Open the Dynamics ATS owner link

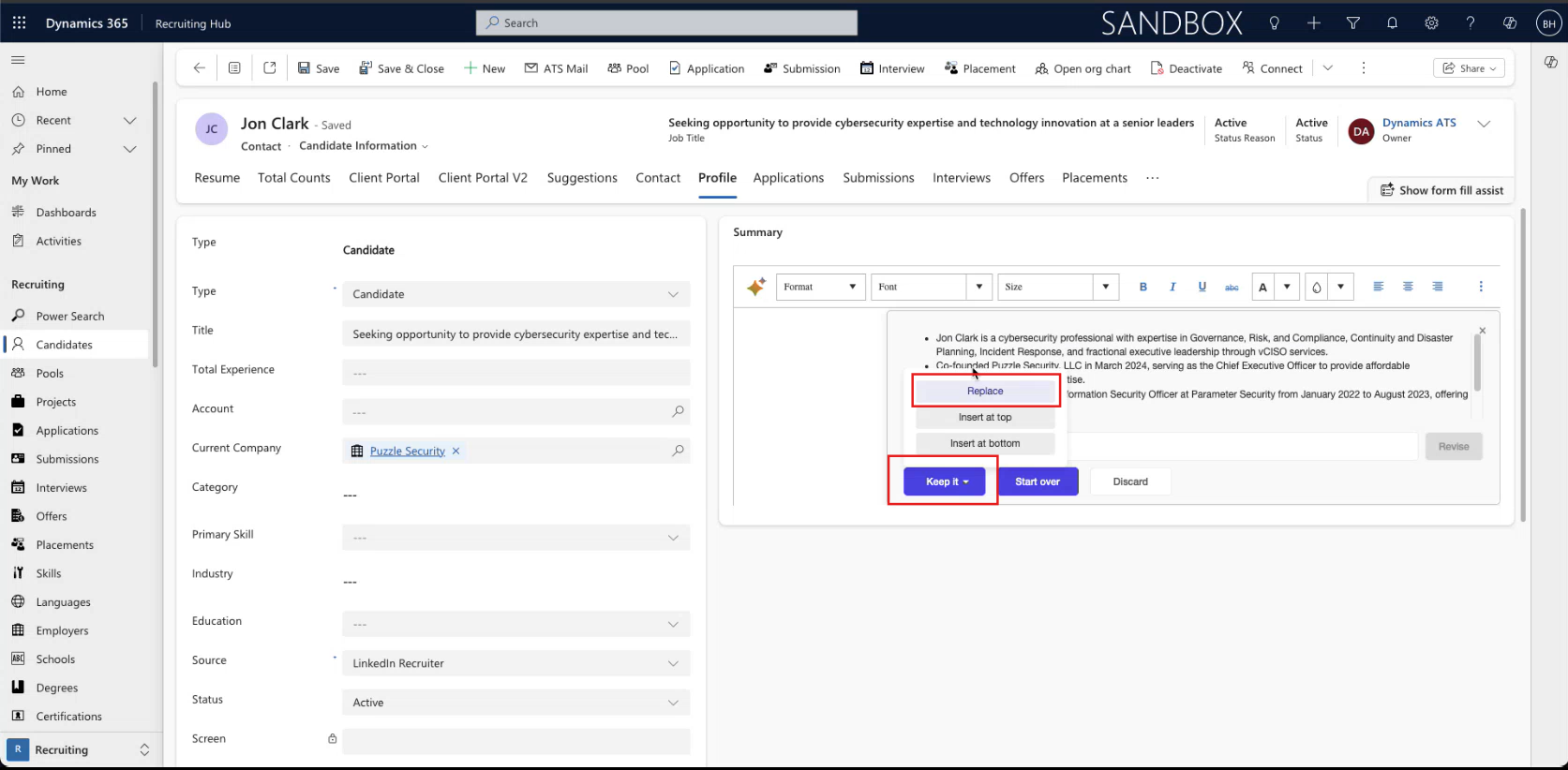coord(1419,123)
